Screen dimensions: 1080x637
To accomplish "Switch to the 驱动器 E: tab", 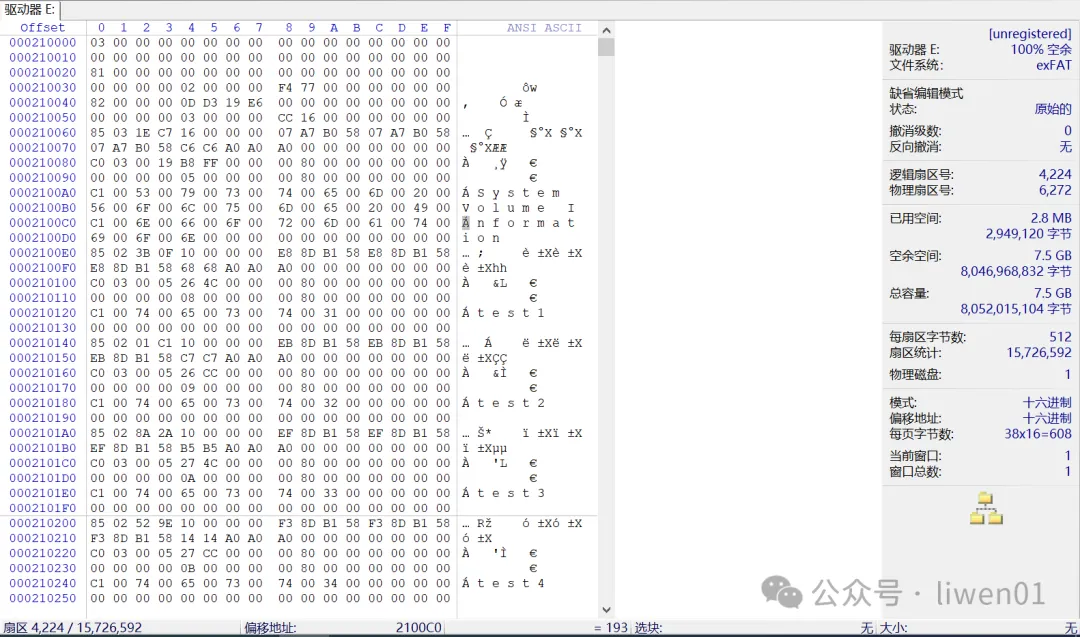I will pyautogui.click(x=30, y=9).
